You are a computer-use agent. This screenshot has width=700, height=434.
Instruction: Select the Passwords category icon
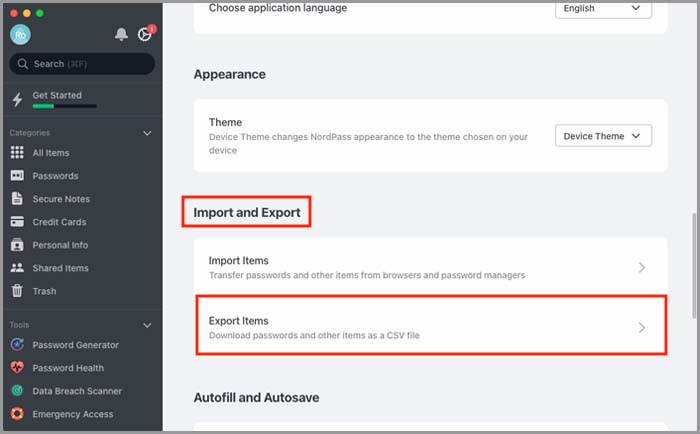17,175
